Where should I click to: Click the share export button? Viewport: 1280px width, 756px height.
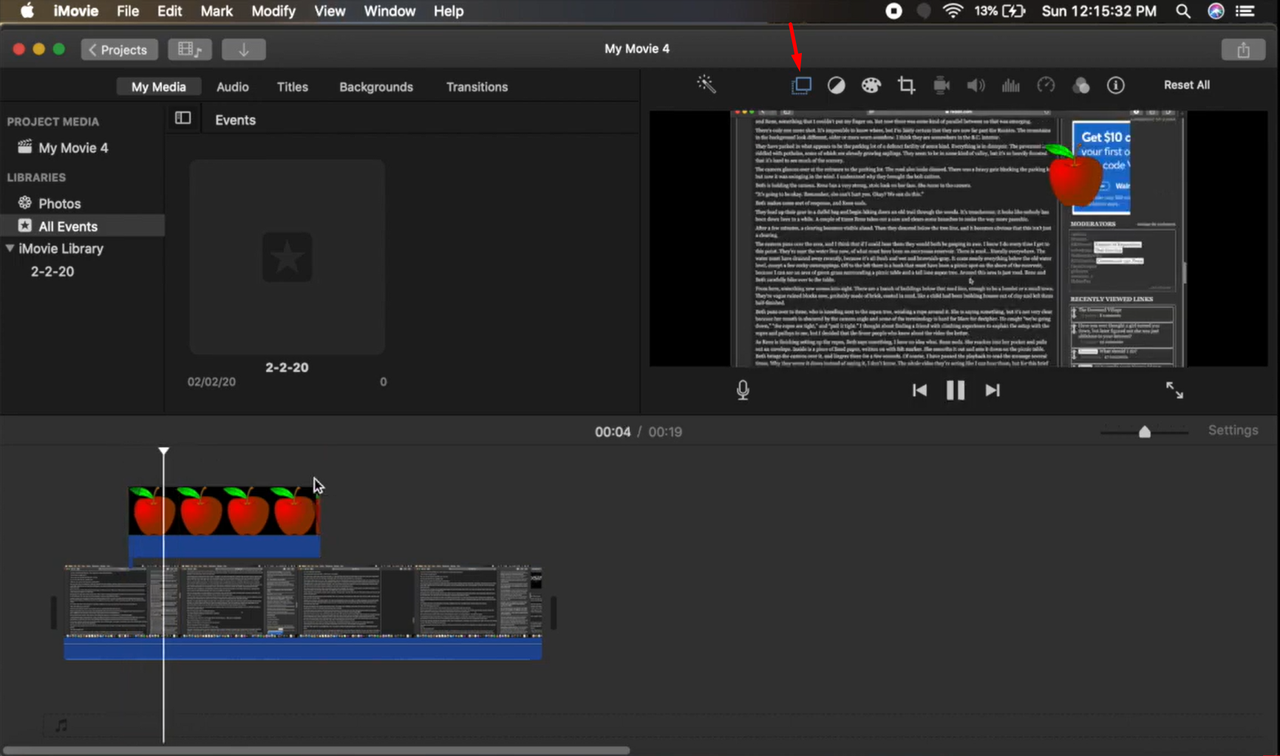[1243, 49]
